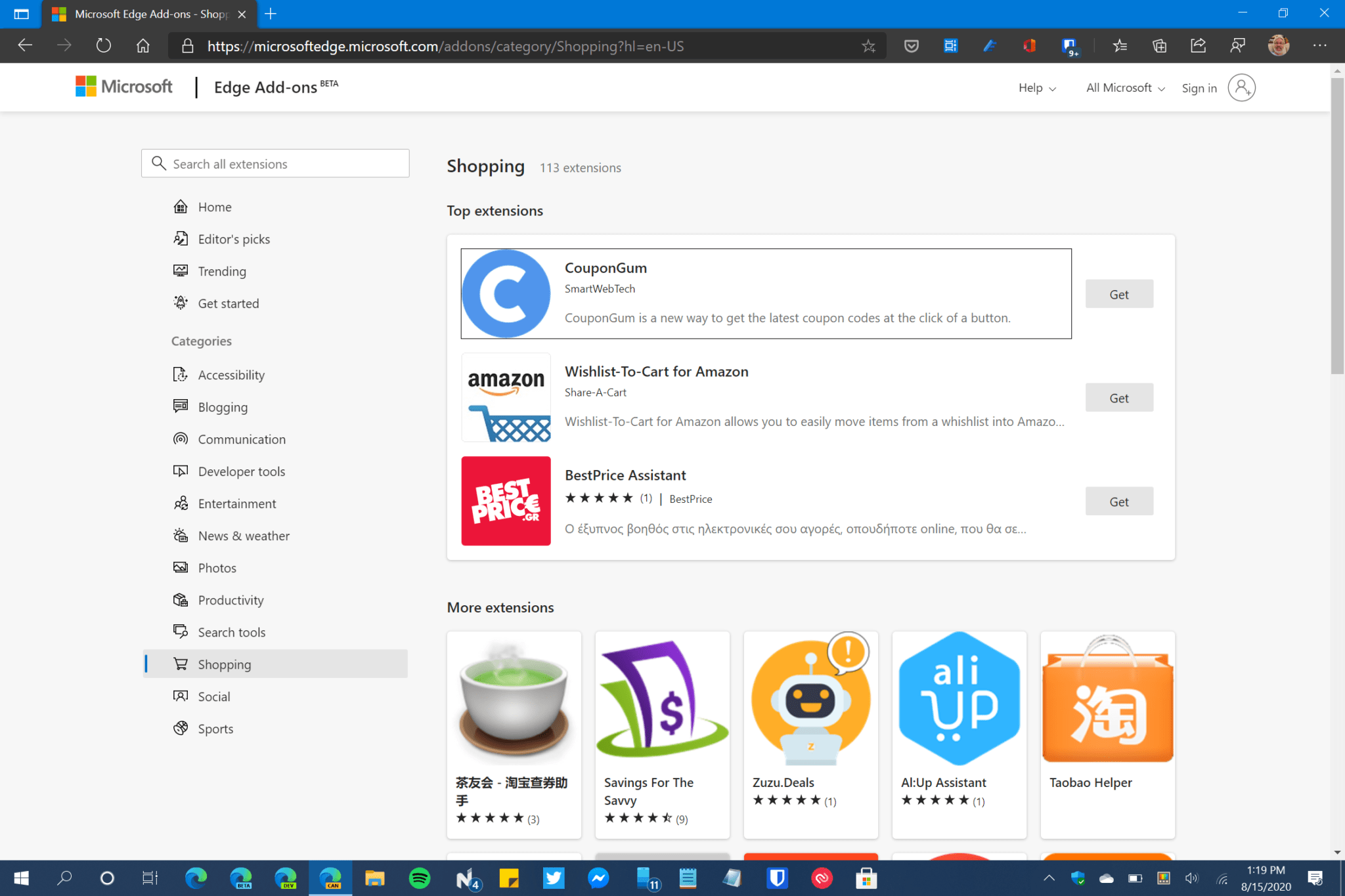Open the Collections panel in the toolbar

point(1159,45)
